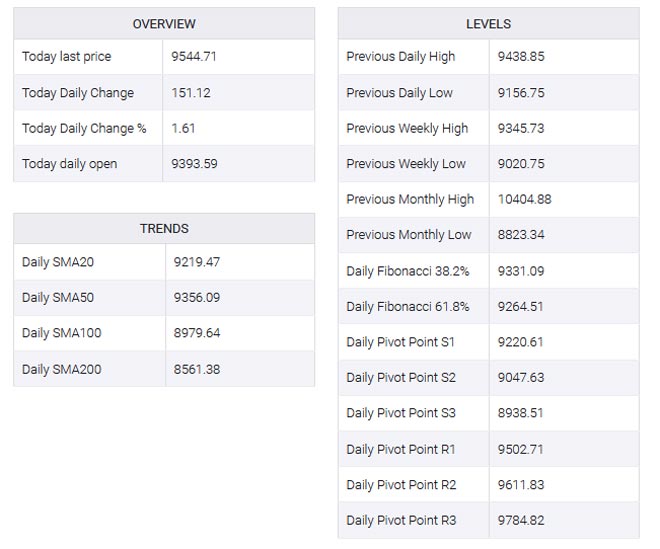Select the Daily Fibonacci 61.8% value 9264.51
This screenshot has width=660, height=549.
point(520,306)
